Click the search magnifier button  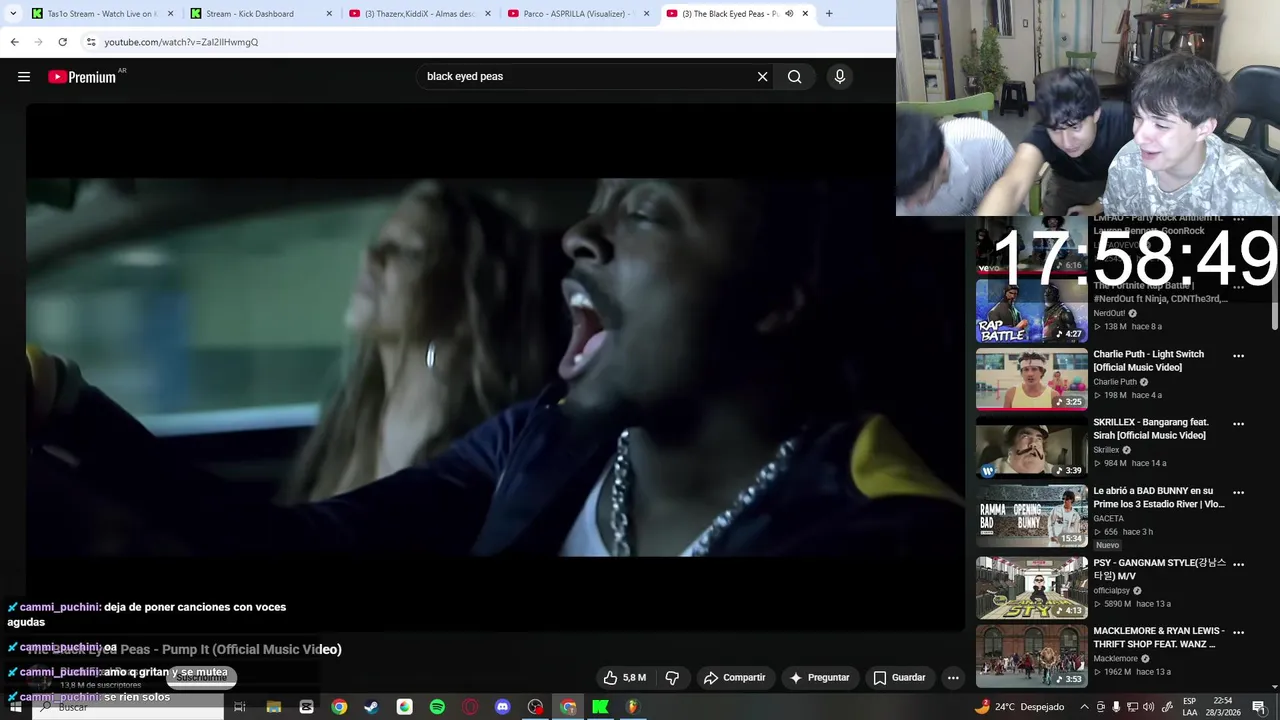tap(794, 77)
